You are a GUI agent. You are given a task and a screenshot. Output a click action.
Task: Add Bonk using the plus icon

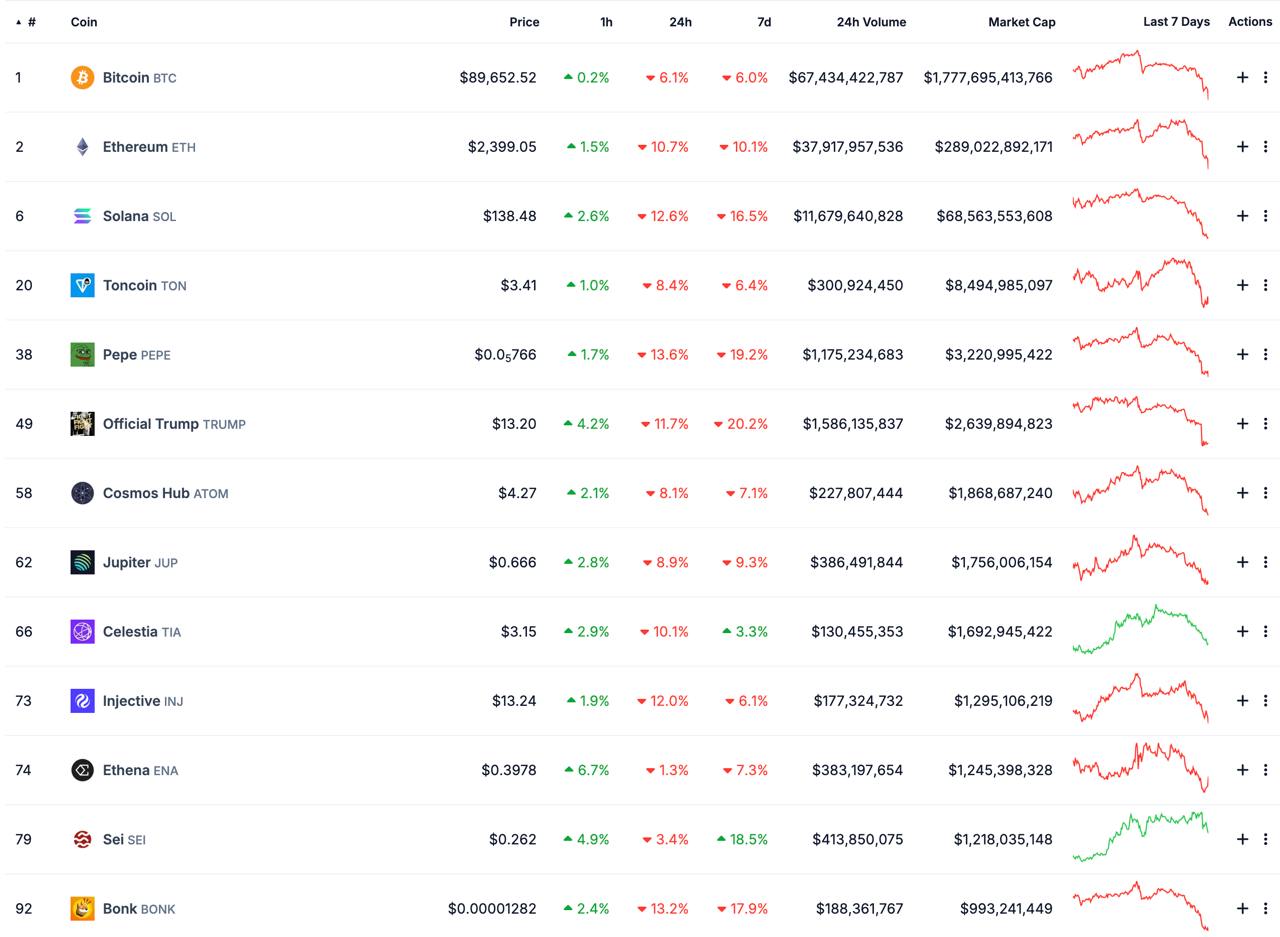pyautogui.click(x=1242, y=908)
